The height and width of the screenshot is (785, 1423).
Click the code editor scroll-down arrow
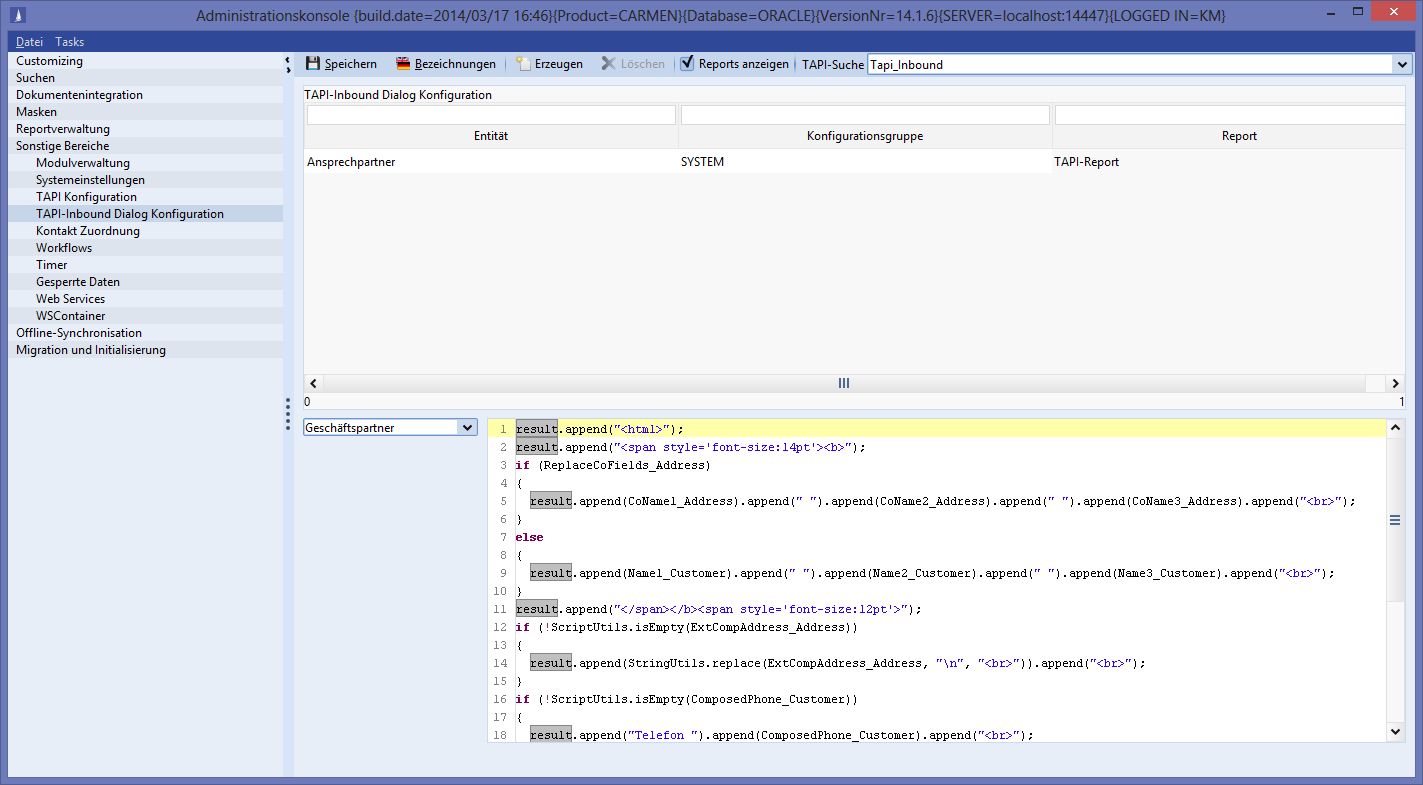(x=1395, y=732)
